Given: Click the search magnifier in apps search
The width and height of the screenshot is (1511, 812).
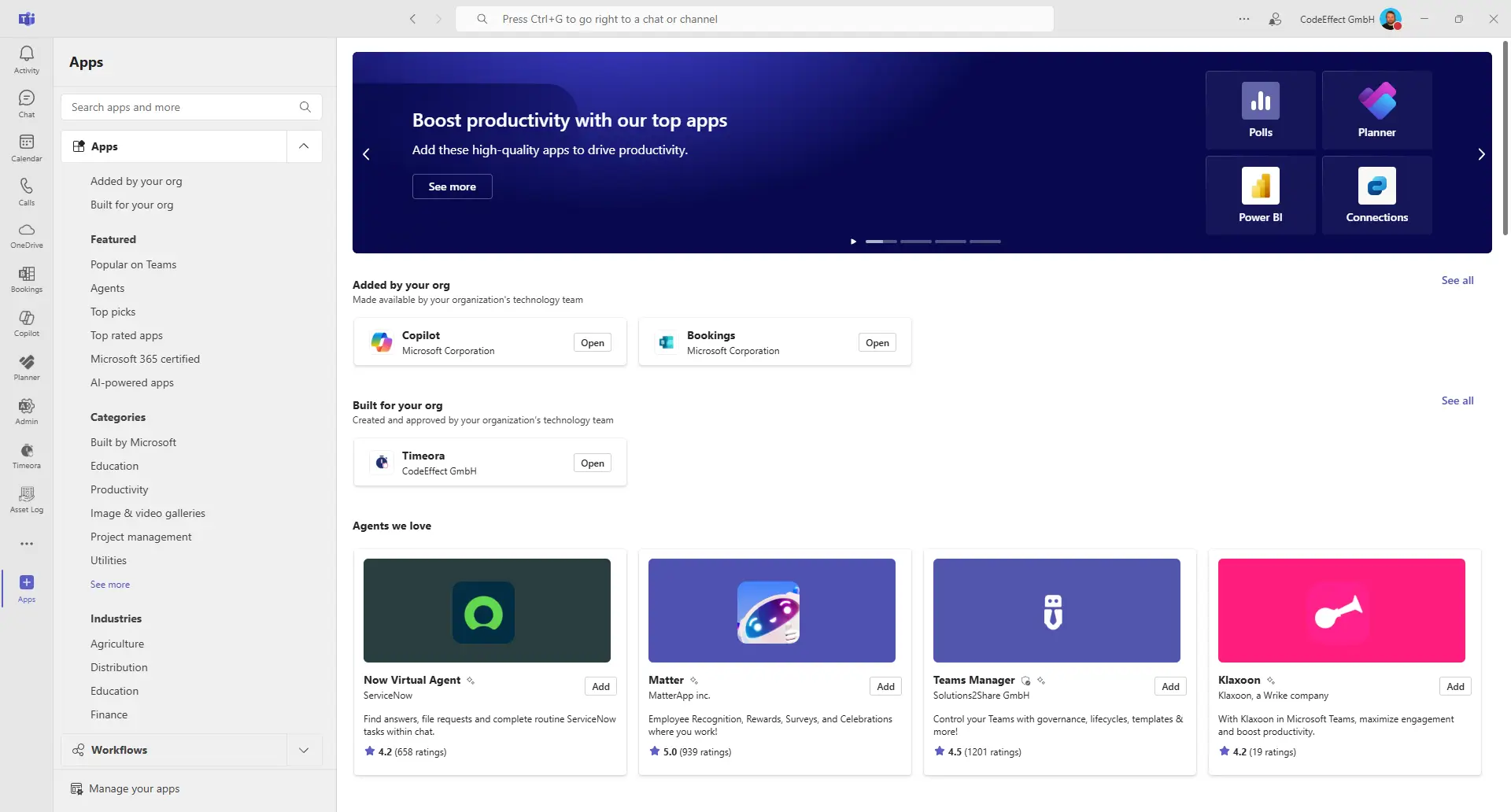Looking at the screenshot, I should pyautogui.click(x=305, y=107).
